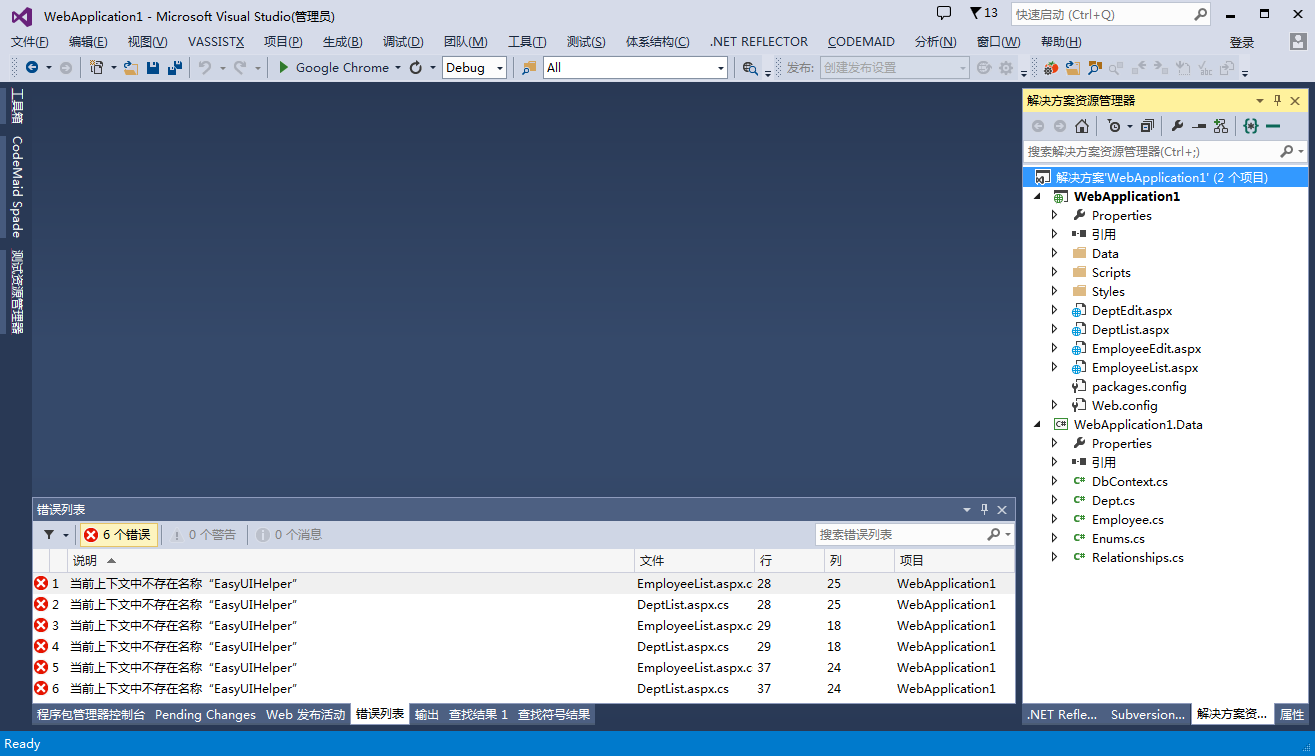The image size is (1315, 756).
Task: Select the DeptEdit.aspx file
Action: 1130,310
